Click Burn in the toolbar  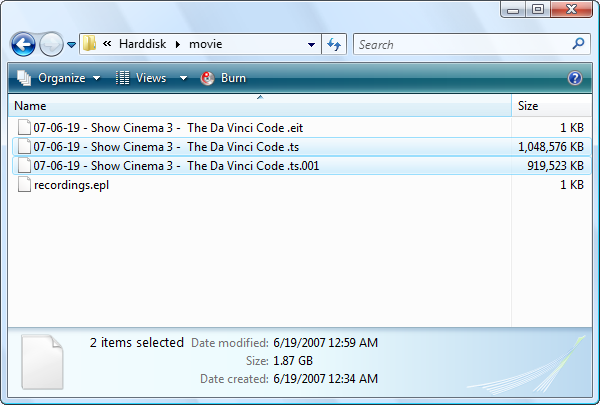223,78
